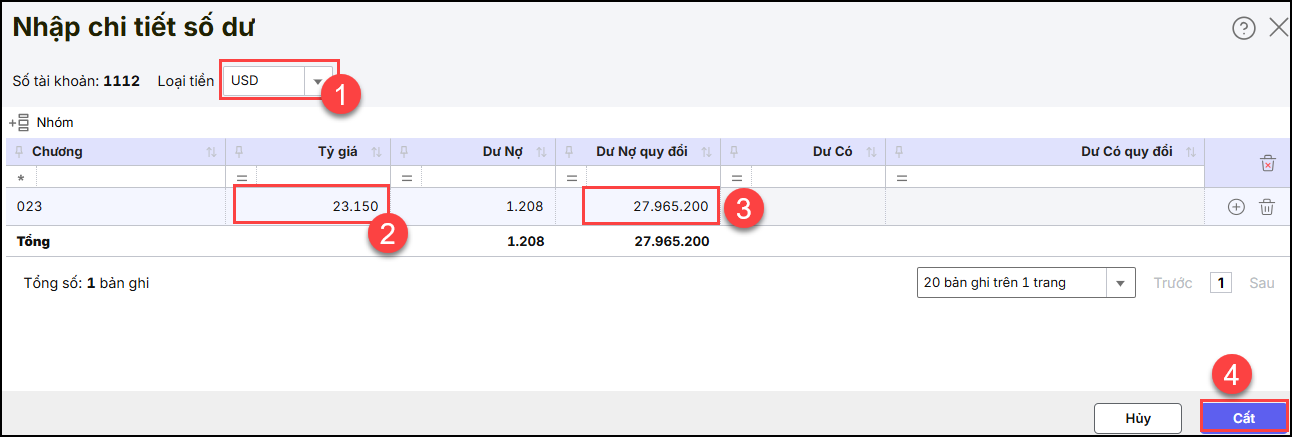Delete row 023 with trash icon
This screenshot has width=1292, height=437.
pos(1266,207)
